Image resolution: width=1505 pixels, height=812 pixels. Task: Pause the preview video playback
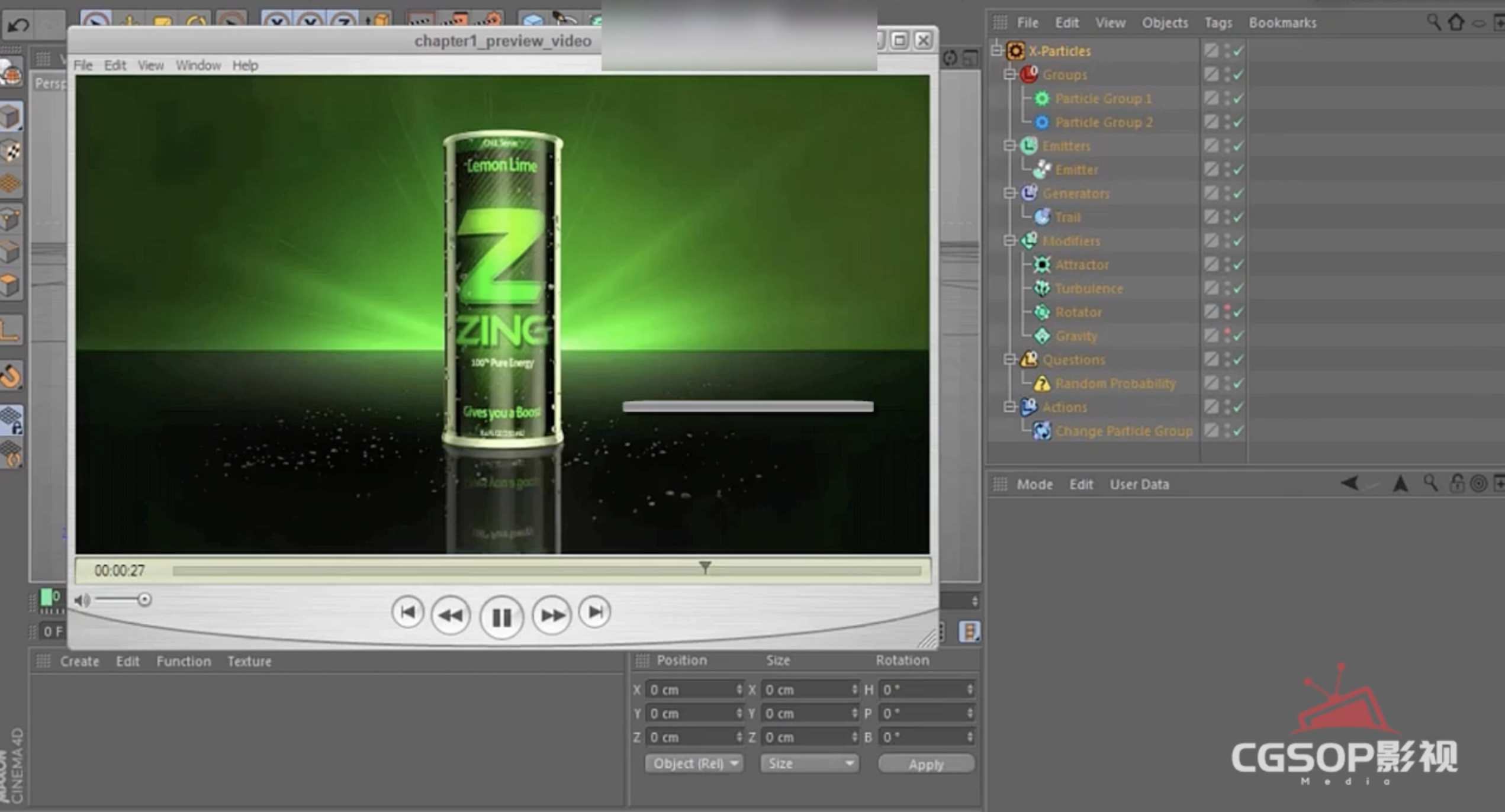(501, 617)
